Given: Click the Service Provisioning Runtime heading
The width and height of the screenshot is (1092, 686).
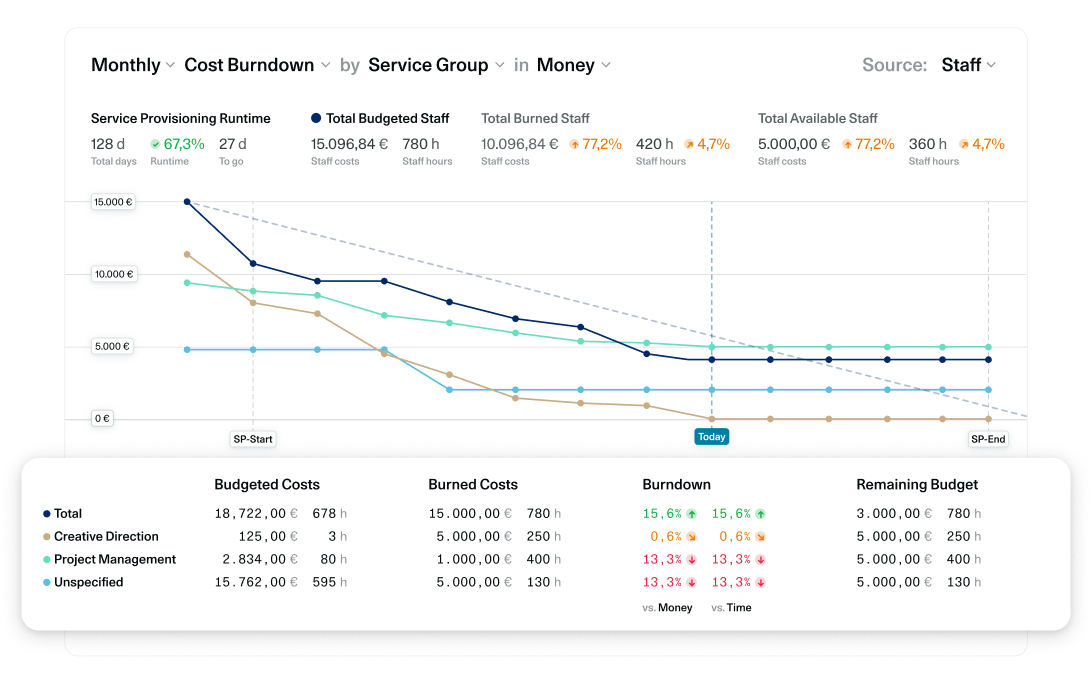Looking at the screenshot, I should coord(180,118).
